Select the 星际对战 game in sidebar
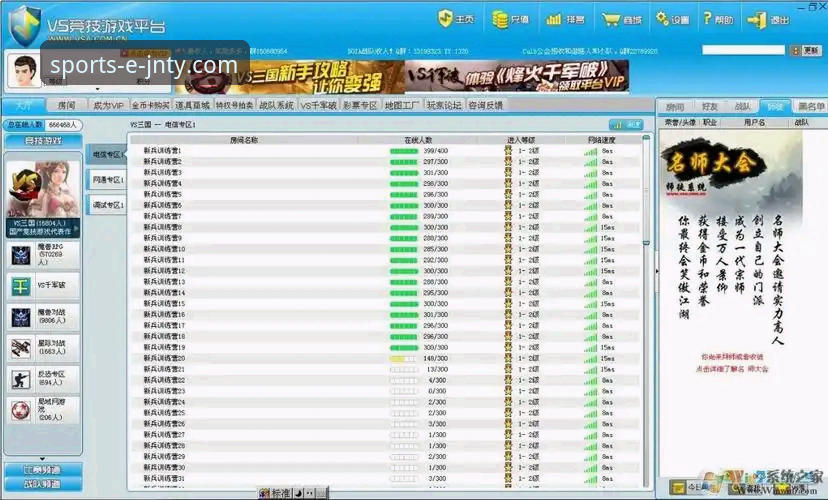The image size is (828, 500). pos(43,347)
